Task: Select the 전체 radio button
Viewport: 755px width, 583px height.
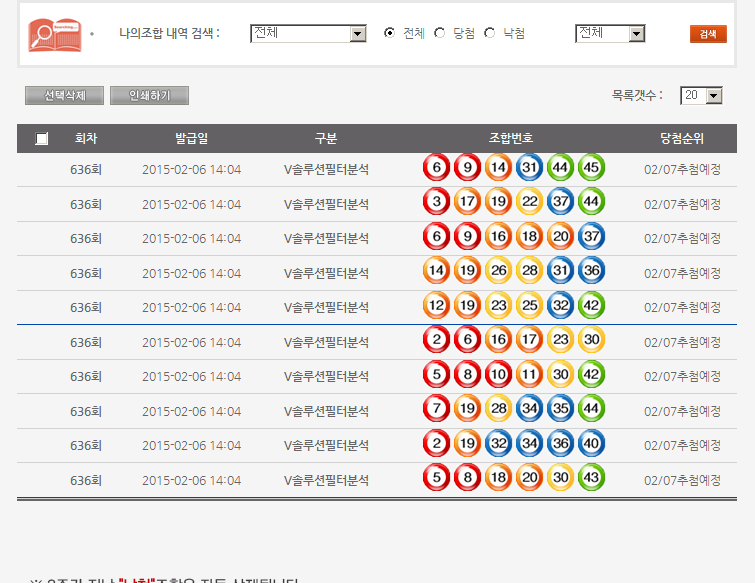Action: pyautogui.click(x=390, y=34)
